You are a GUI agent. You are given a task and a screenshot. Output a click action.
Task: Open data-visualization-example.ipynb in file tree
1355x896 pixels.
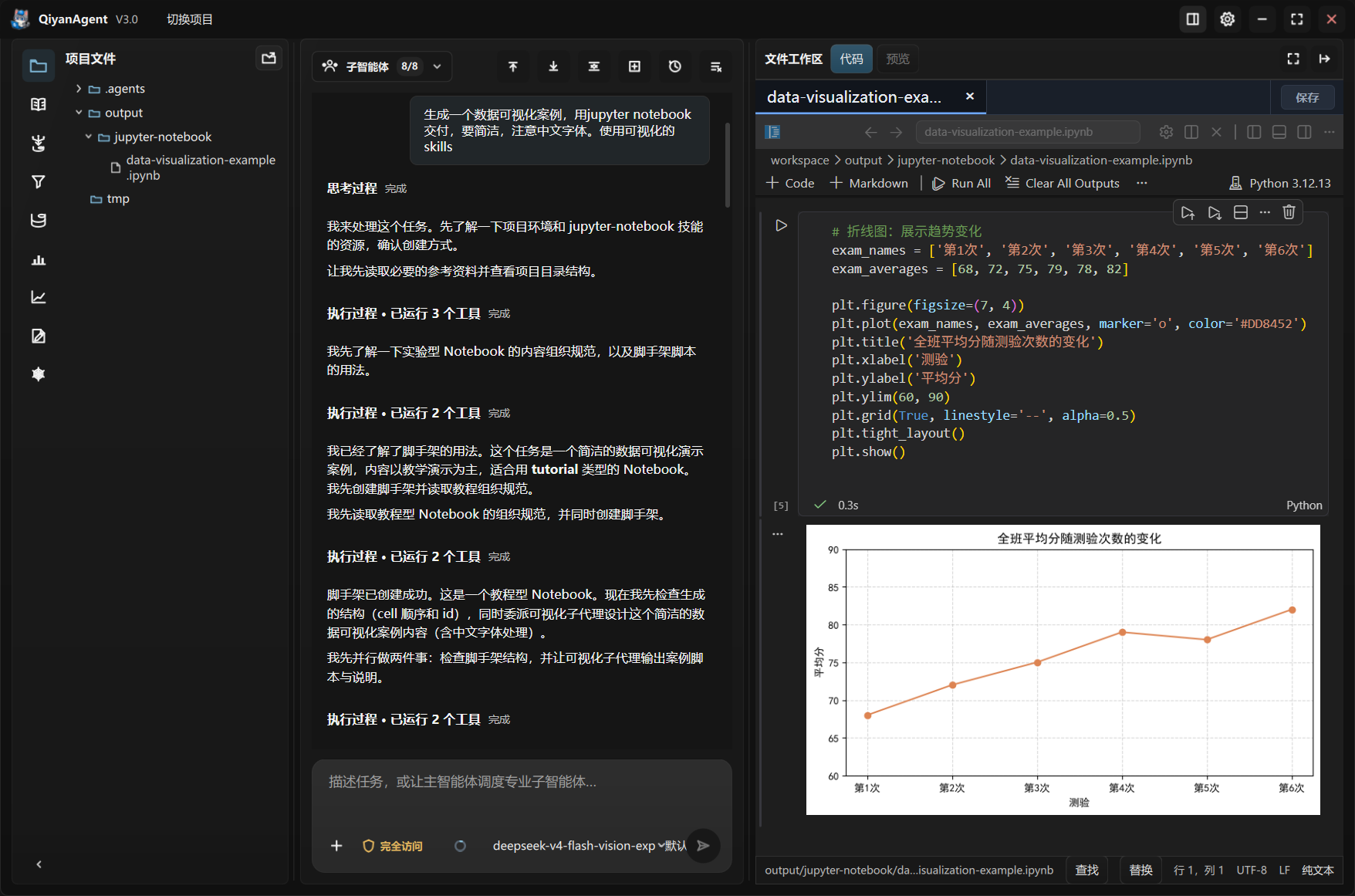tap(193, 167)
